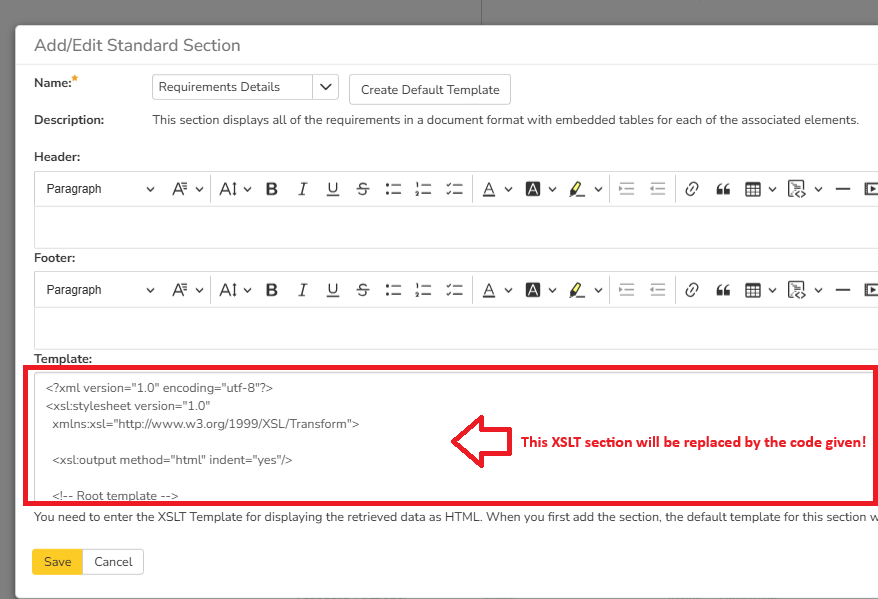This screenshot has width=878, height=599.
Task: Open the font family menu in the Footer toolbar
Action: click(187, 290)
